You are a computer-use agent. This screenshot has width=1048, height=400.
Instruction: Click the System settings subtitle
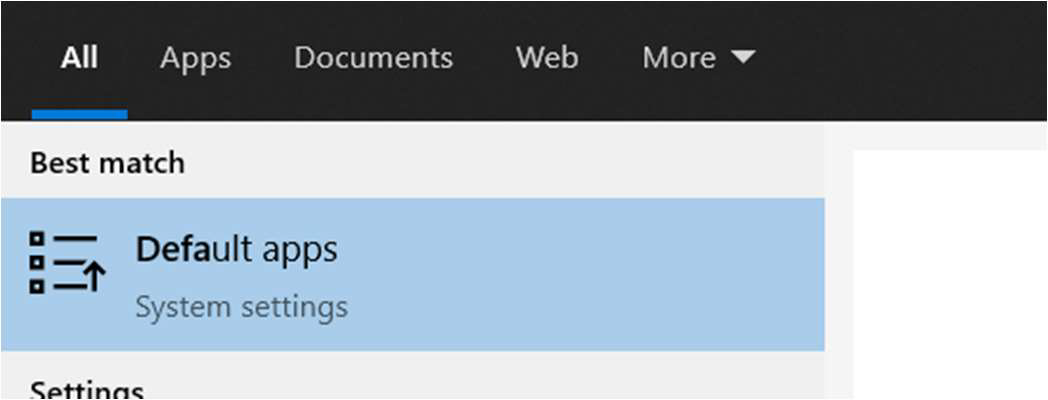241,306
